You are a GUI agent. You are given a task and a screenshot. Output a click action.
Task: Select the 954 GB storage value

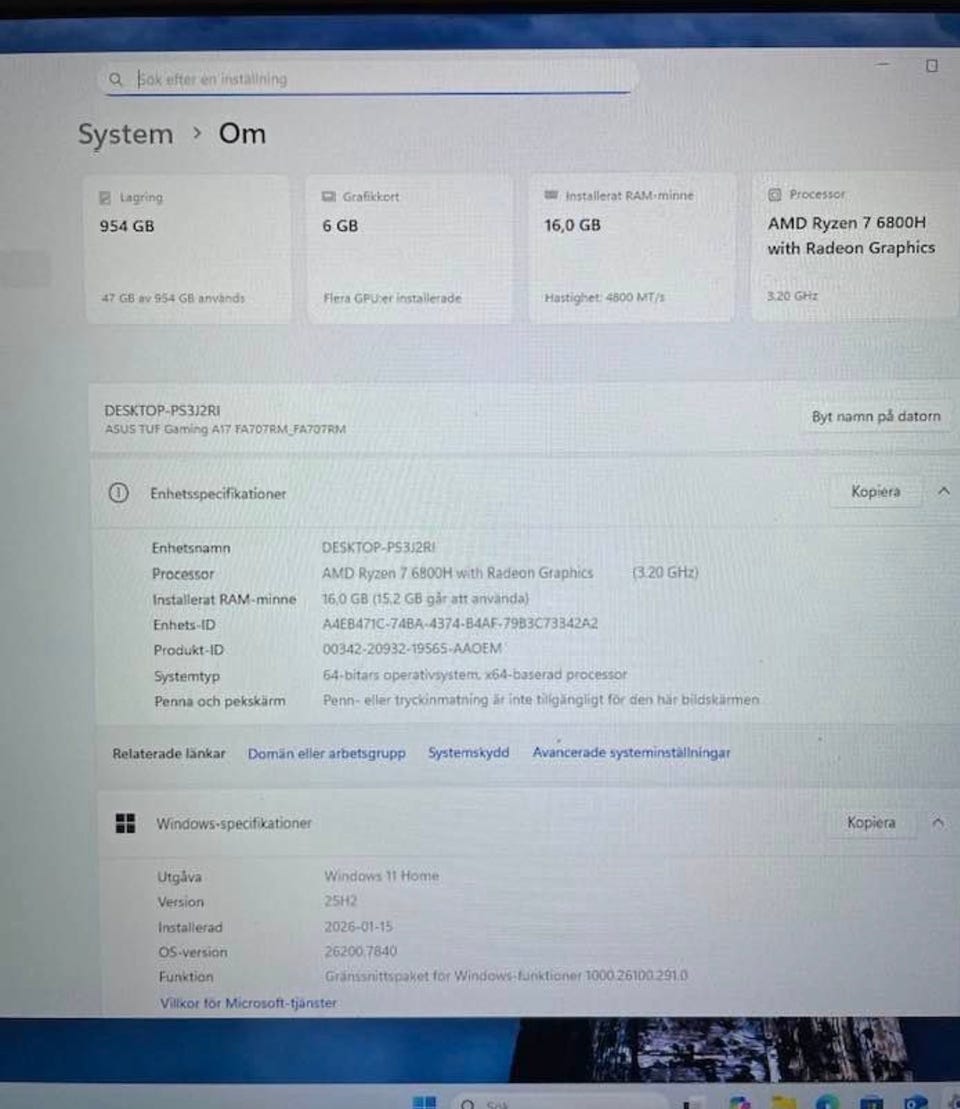(x=127, y=226)
